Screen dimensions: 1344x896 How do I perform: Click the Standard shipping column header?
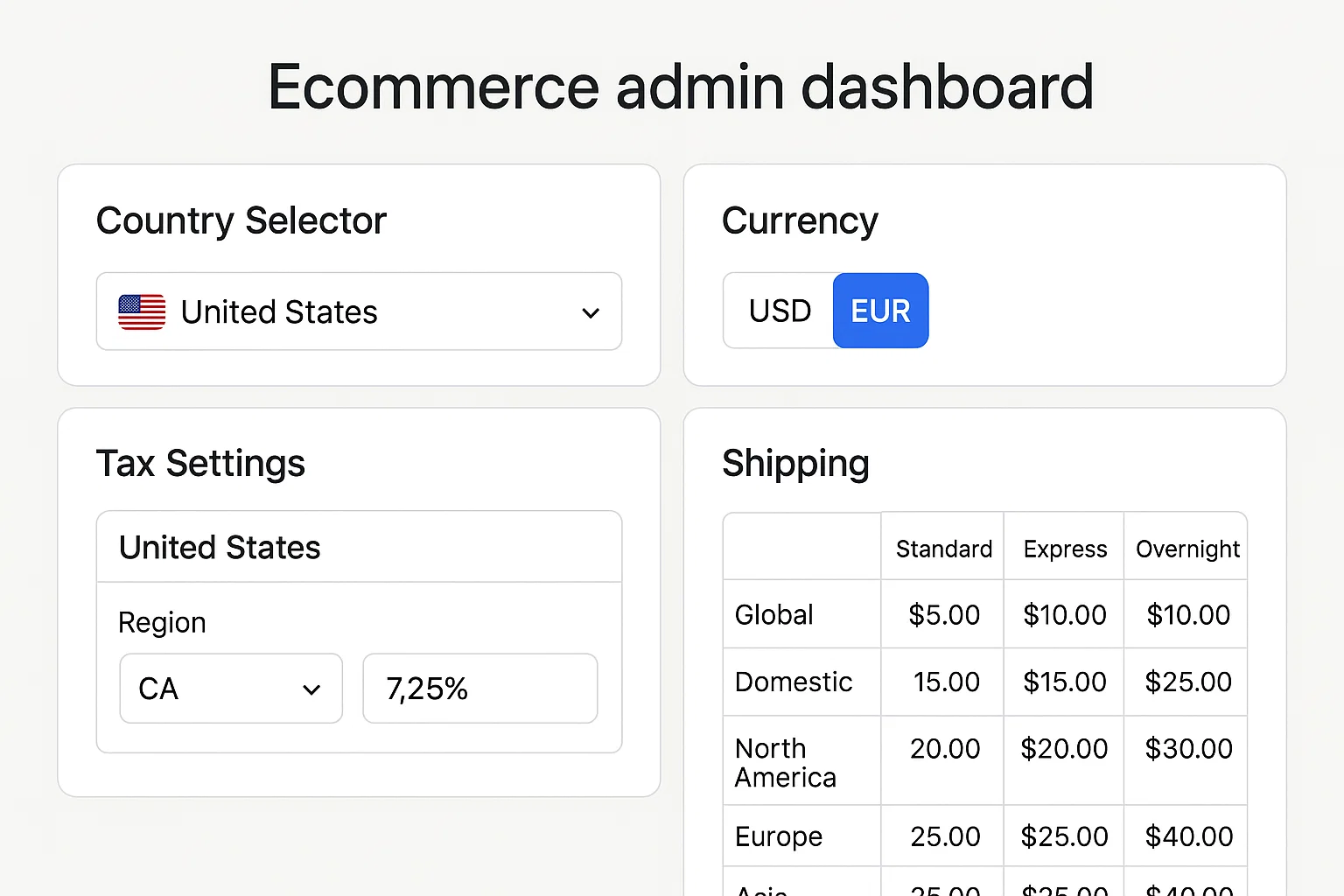[943, 549]
